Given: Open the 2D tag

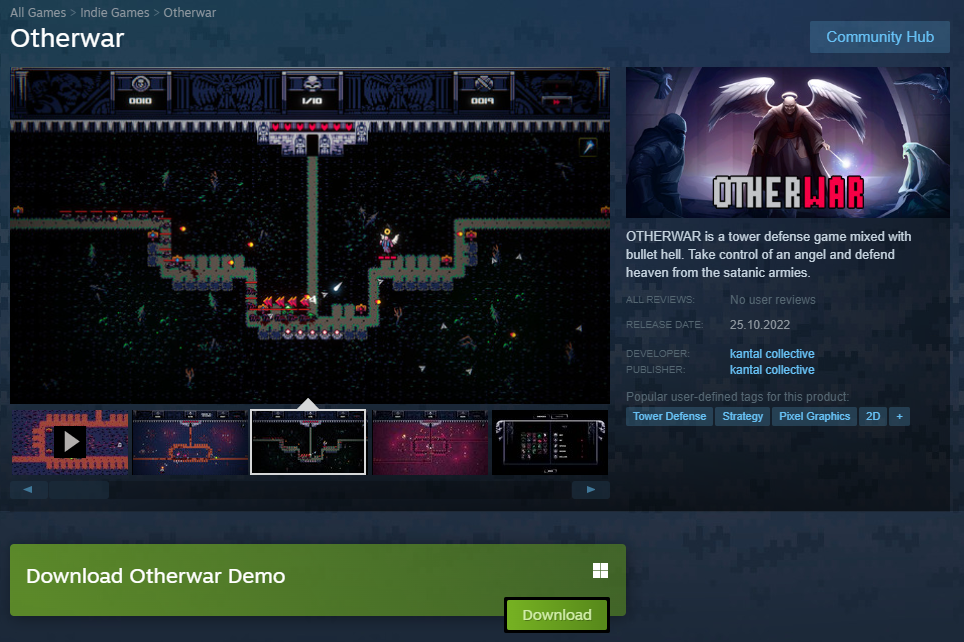Looking at the screenshot, I should 873,416.
